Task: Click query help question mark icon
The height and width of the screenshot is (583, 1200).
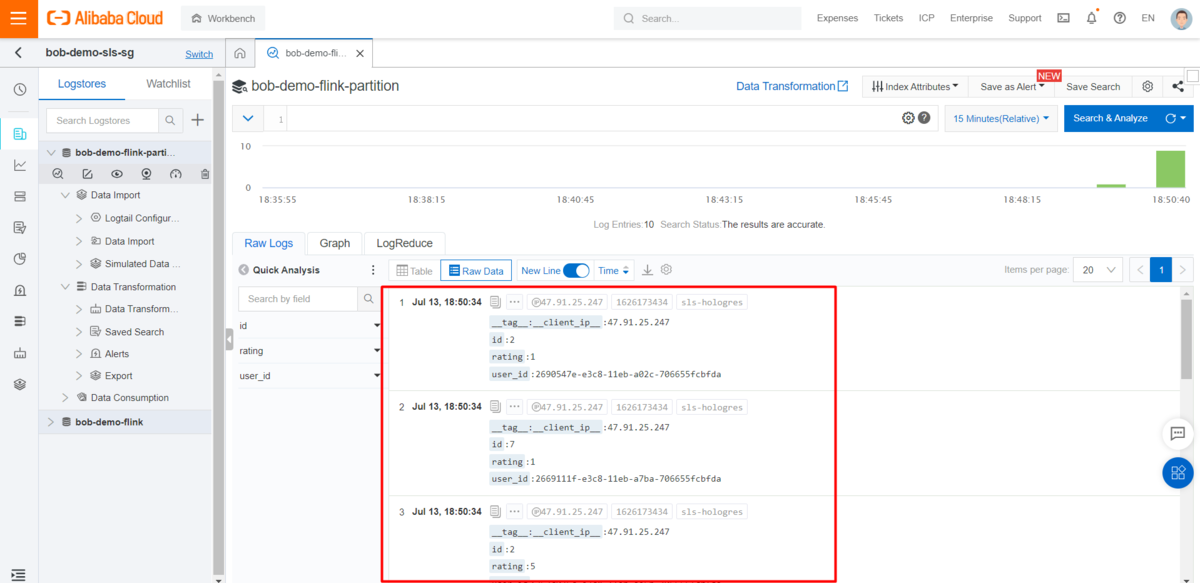Action: tap(924, 118)
